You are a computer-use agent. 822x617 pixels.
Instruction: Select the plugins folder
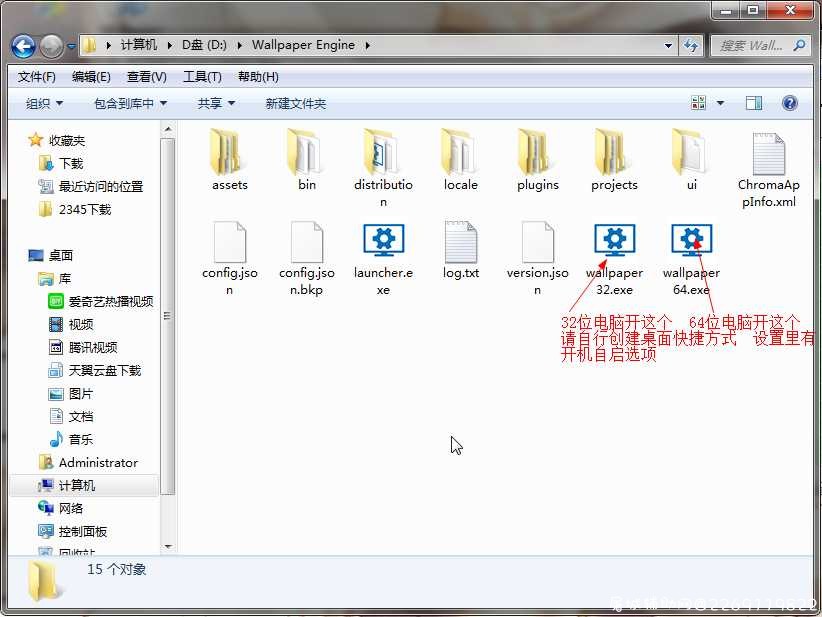(x=537, y=160)
